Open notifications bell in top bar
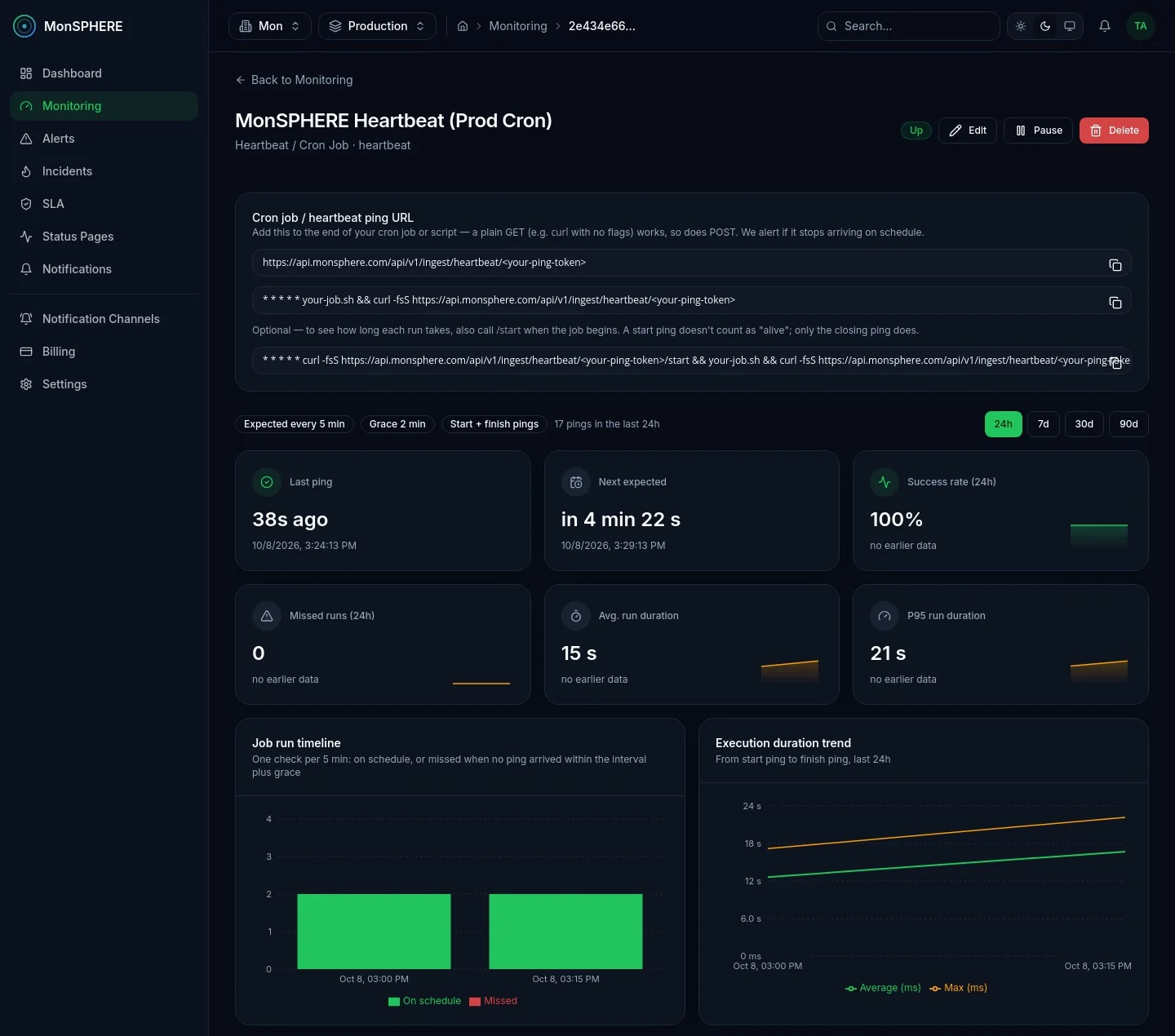Image resolution: width=1175 pixels, height=1036 pixels. (x=1105, y=26)
